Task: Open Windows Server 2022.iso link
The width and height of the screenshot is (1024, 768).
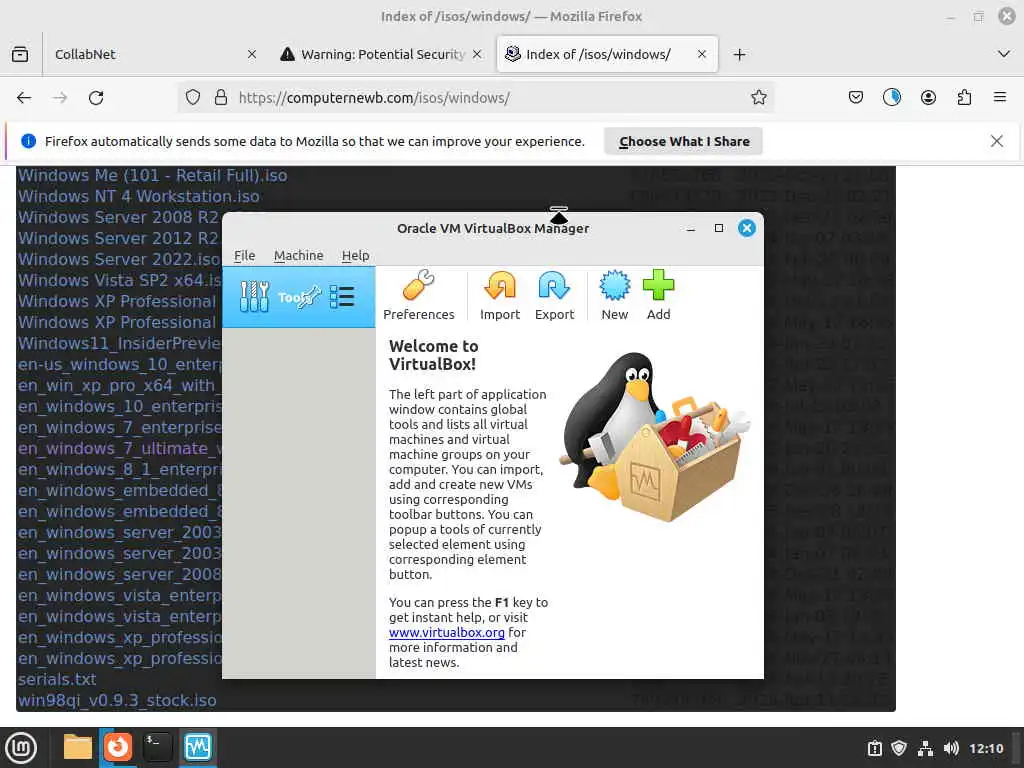Action: pos(120,259)
